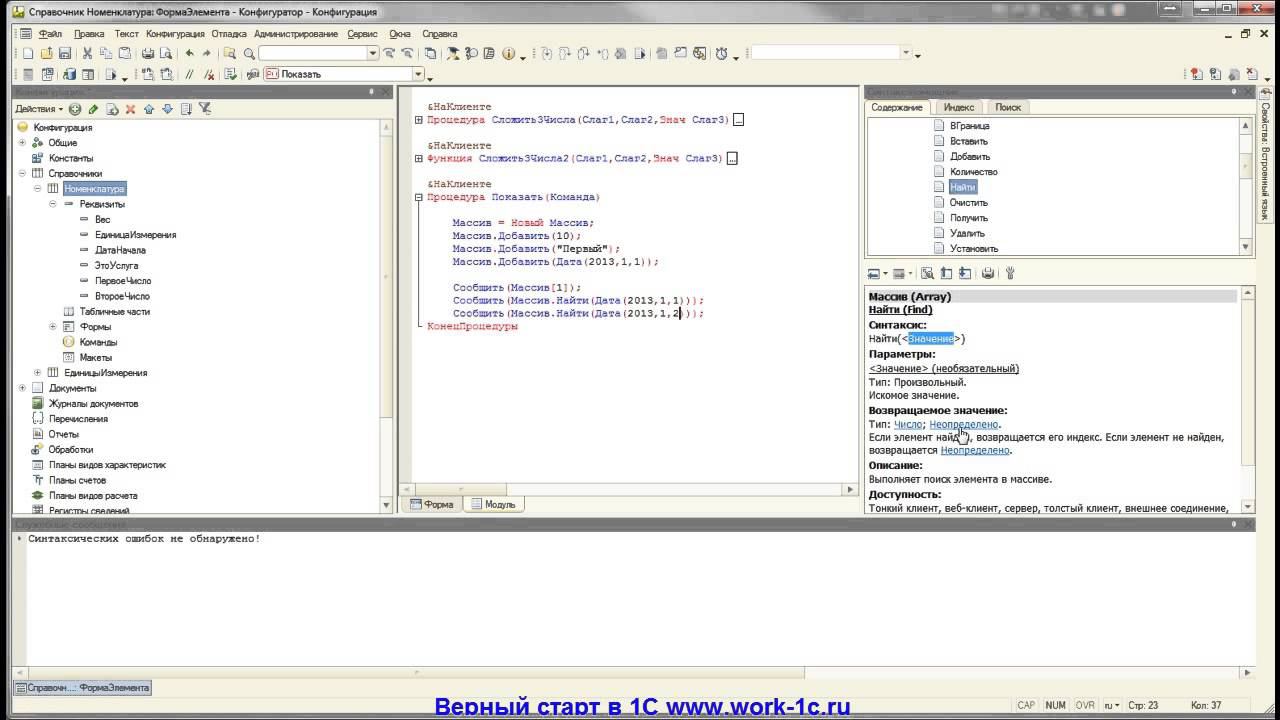Select the Удалить item in help contents
This screenshot has width=1280, height=720.
click(x=967, y=233)
